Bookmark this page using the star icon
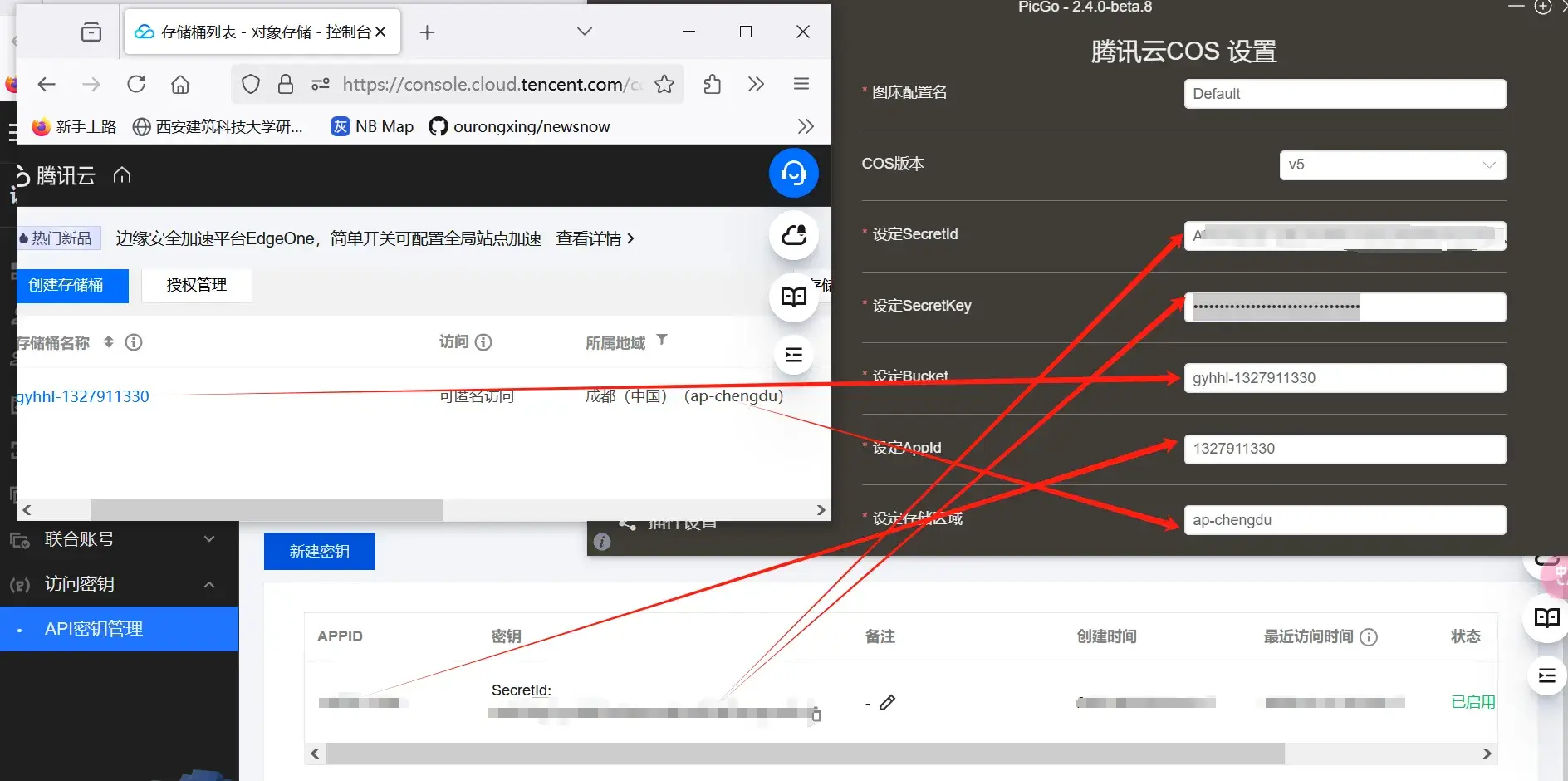 pos(664,84)
